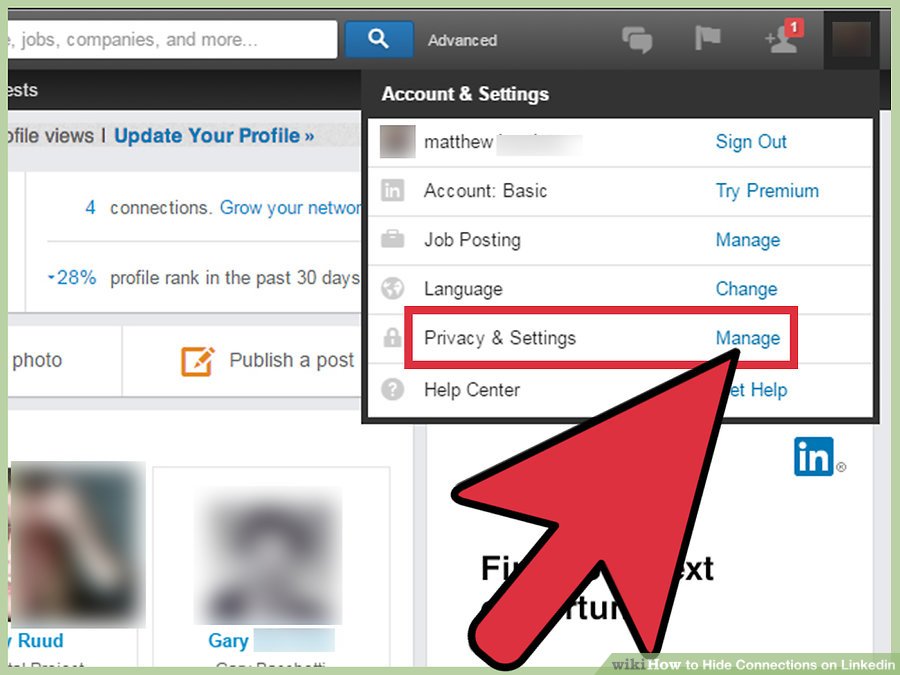900x675 pixels.
Task: Click the question mark Help Center icon
Action: tap(392, 389)
